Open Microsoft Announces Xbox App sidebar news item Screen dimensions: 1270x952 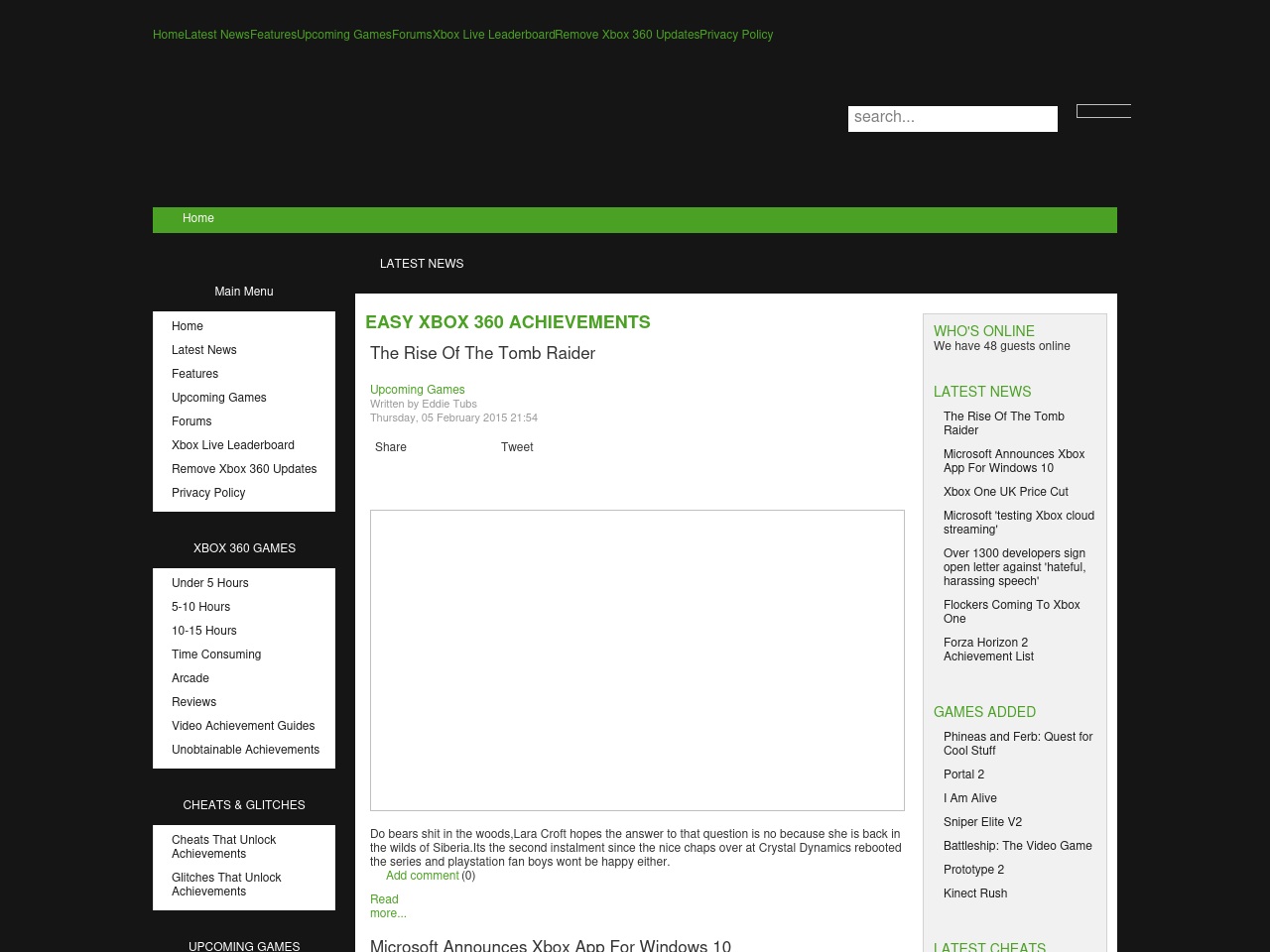coord(1014,461)
